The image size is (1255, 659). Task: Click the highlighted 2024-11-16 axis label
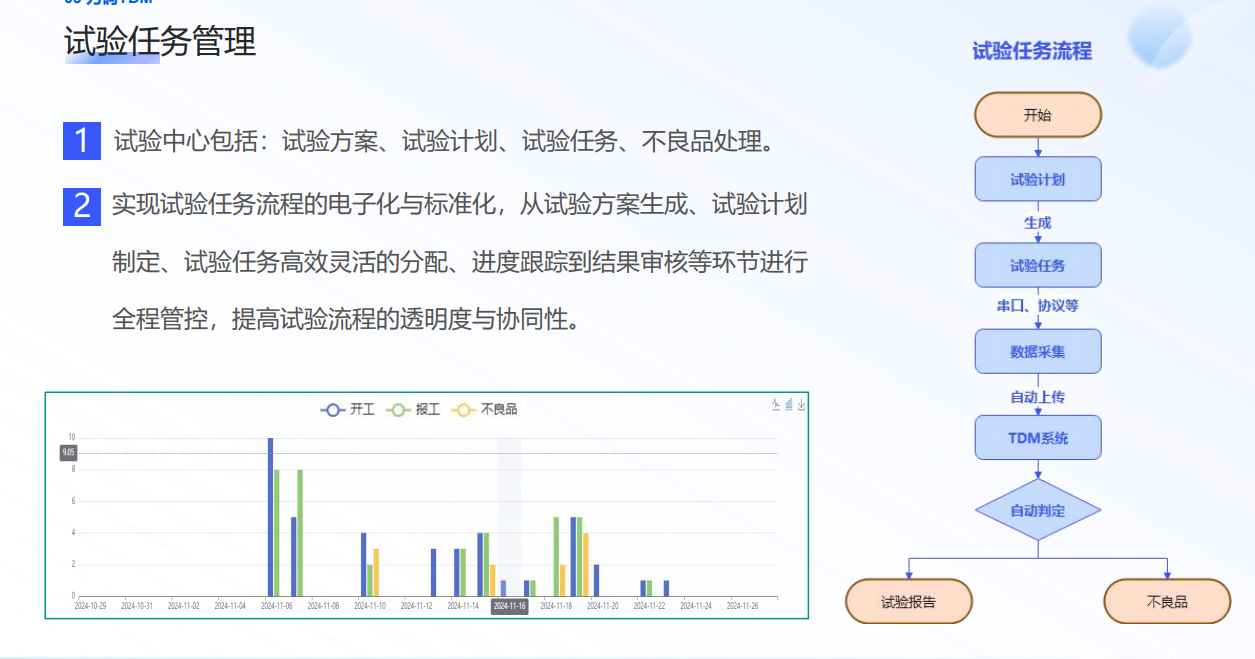tap(509, 606)
